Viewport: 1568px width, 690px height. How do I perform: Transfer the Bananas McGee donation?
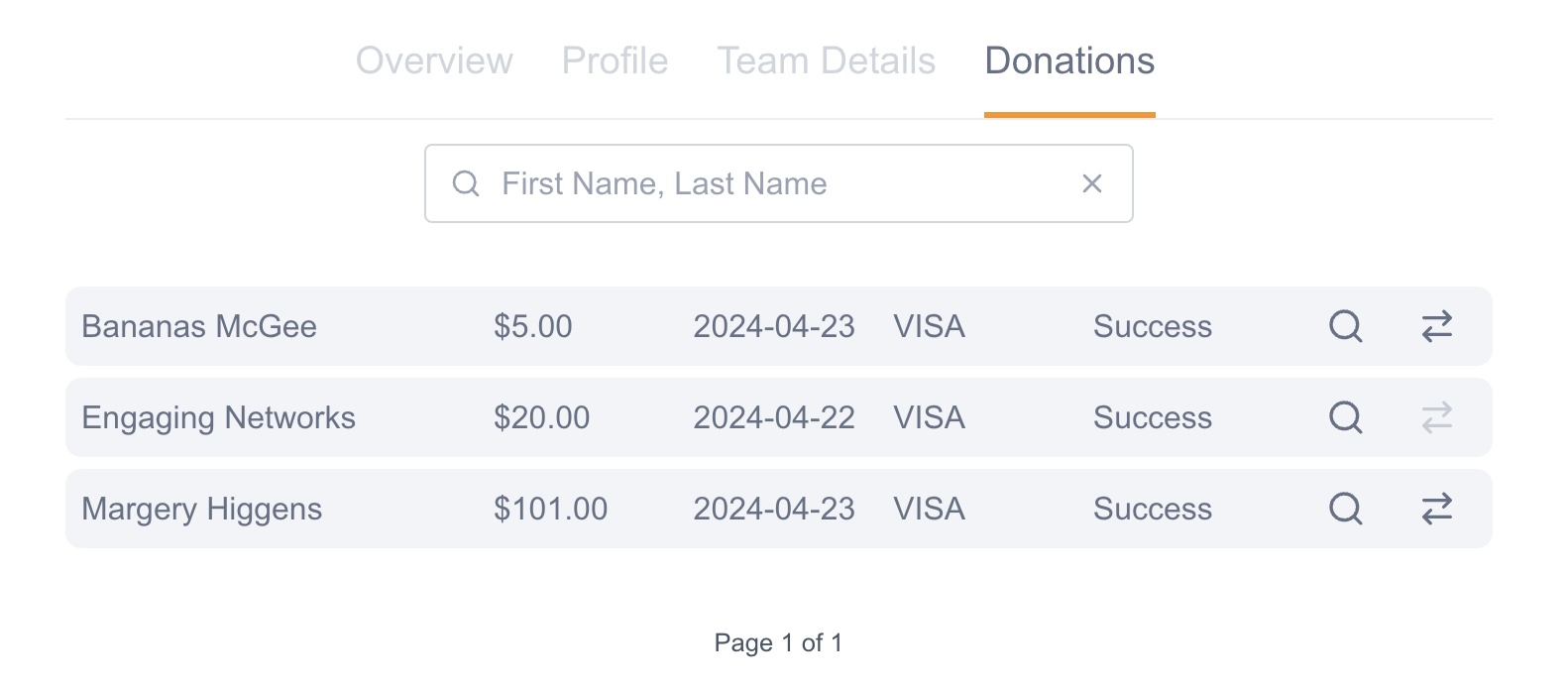click(x=1436, y=326)
